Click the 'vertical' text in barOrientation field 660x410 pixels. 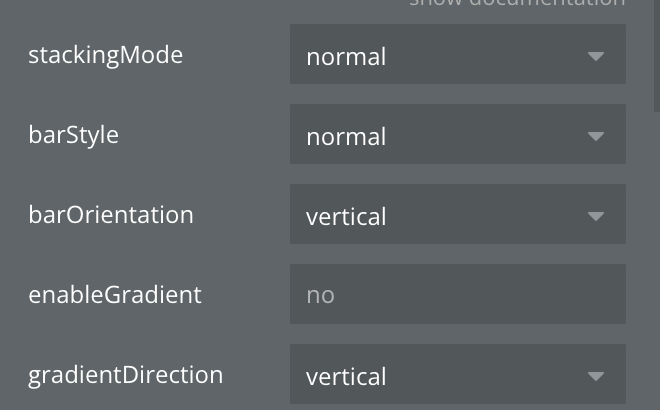346,217
